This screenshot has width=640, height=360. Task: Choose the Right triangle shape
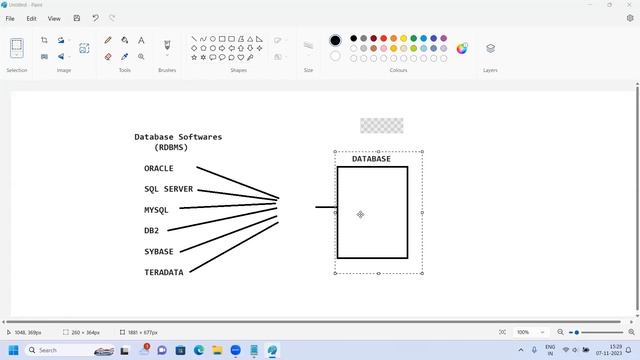tap(260, 39)
